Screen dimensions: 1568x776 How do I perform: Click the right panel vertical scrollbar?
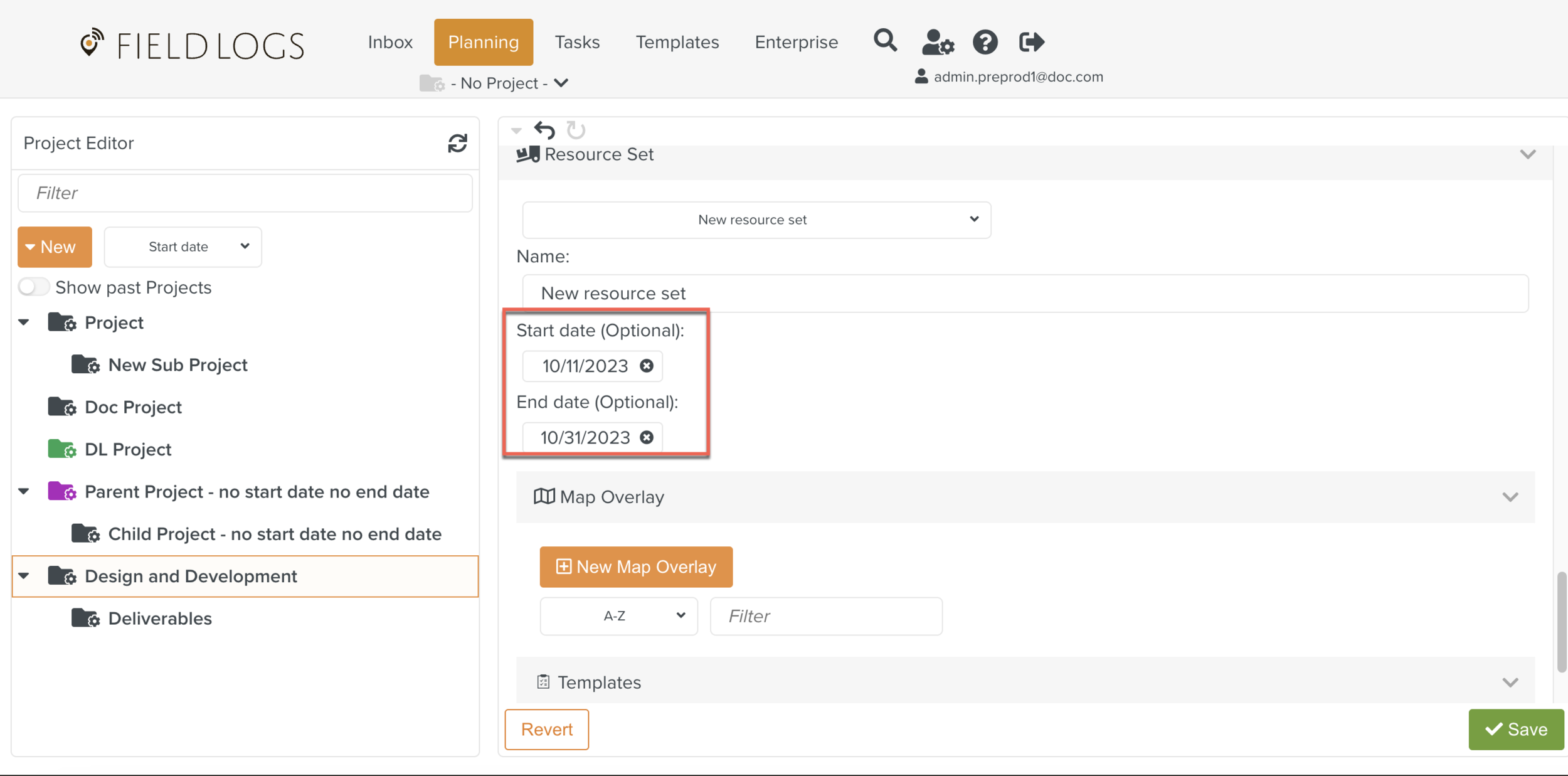point(1560,621)
